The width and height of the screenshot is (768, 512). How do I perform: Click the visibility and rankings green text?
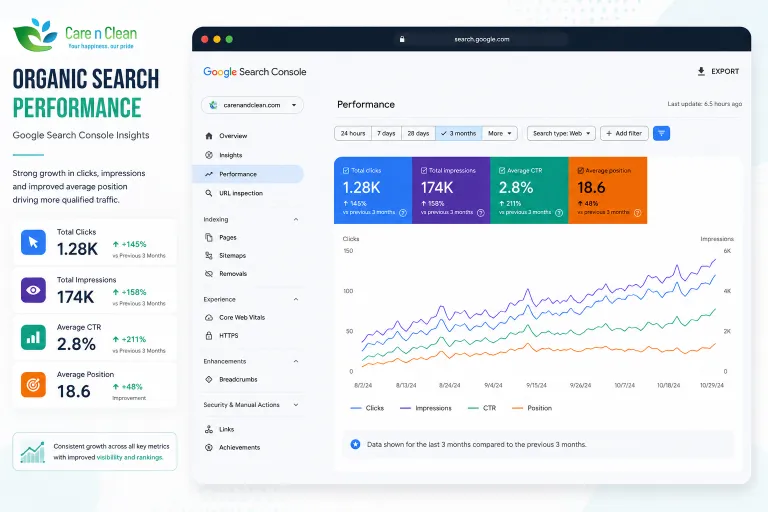coord(129,457)
